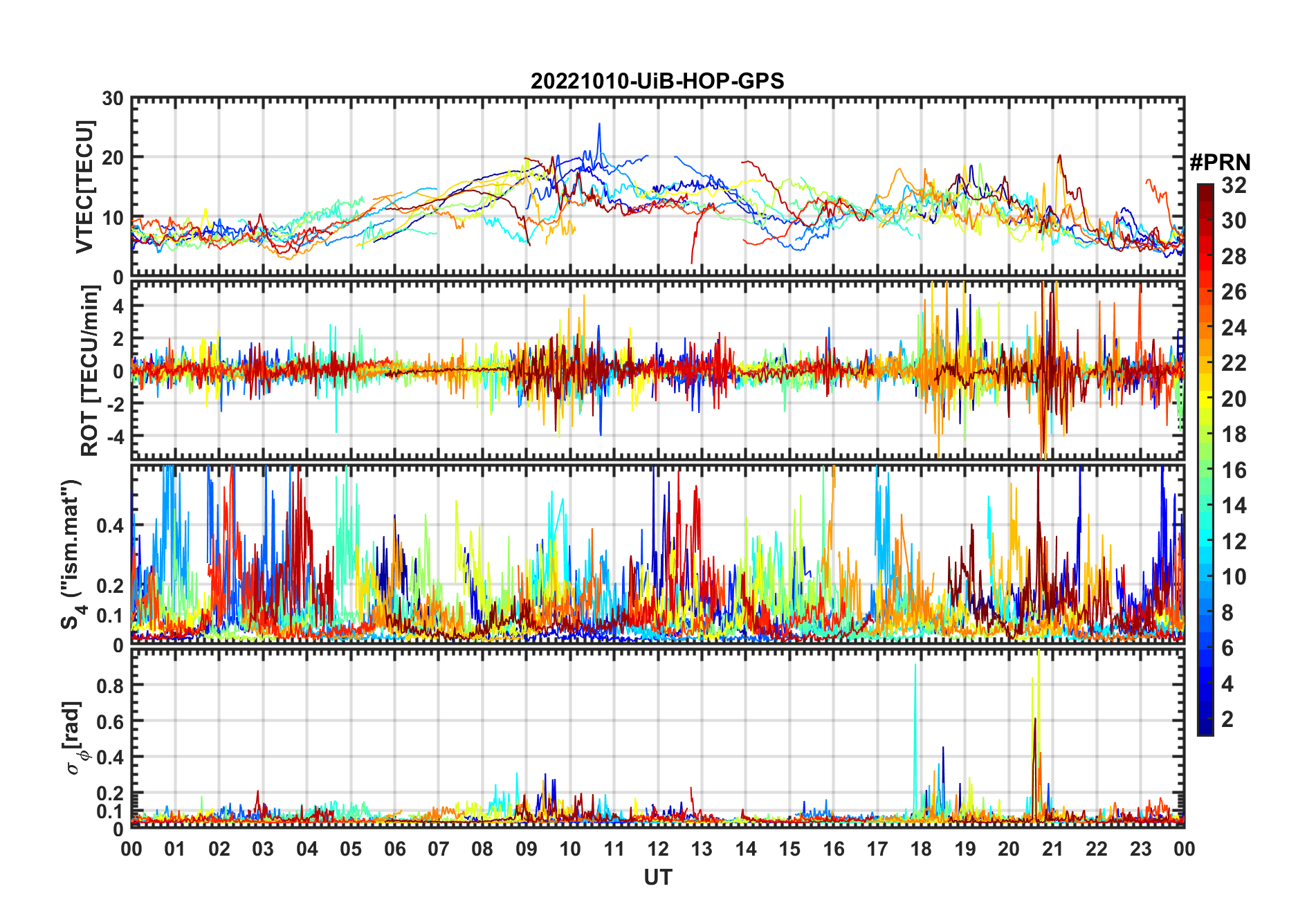Click the 30 tick label on the VTEC axis

coord(113,99)
